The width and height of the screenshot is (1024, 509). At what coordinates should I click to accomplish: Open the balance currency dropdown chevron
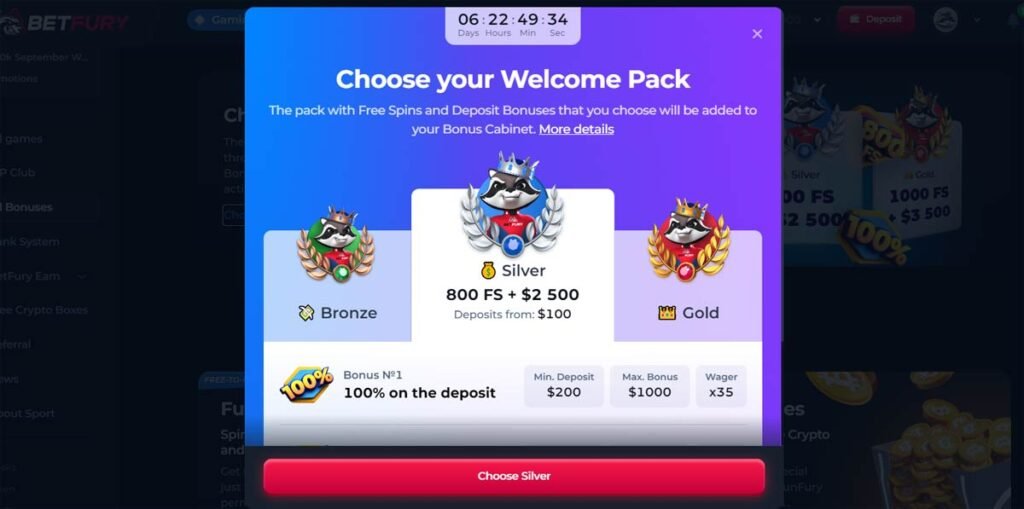coord(817,20)
